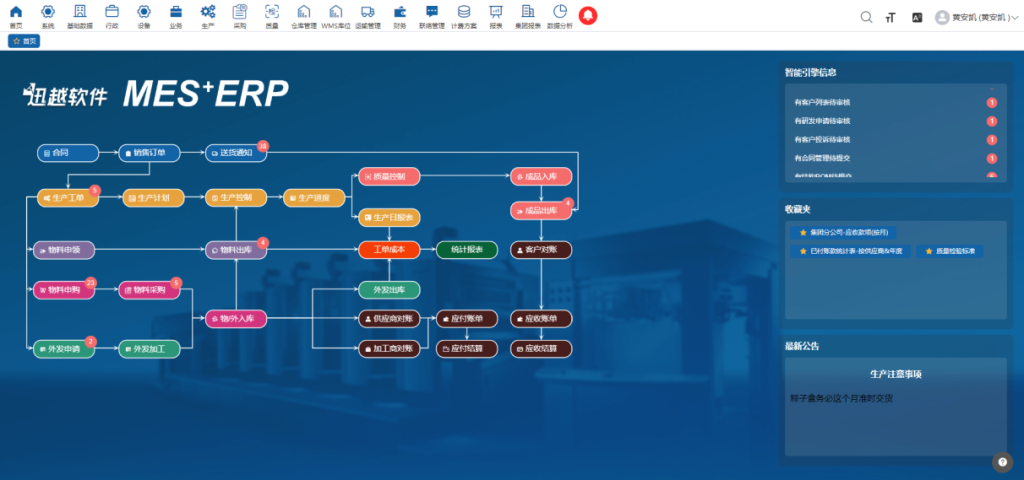Click the red notification bell icon
1024x480 pixels.
coord(588,15)
